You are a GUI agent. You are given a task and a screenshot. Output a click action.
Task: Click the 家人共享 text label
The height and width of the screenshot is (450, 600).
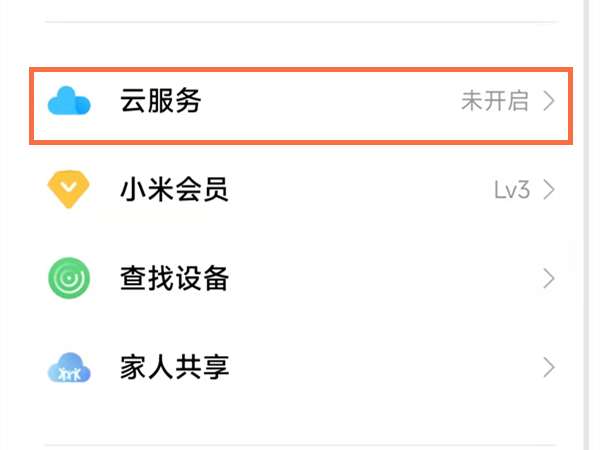tap(175, 368)
